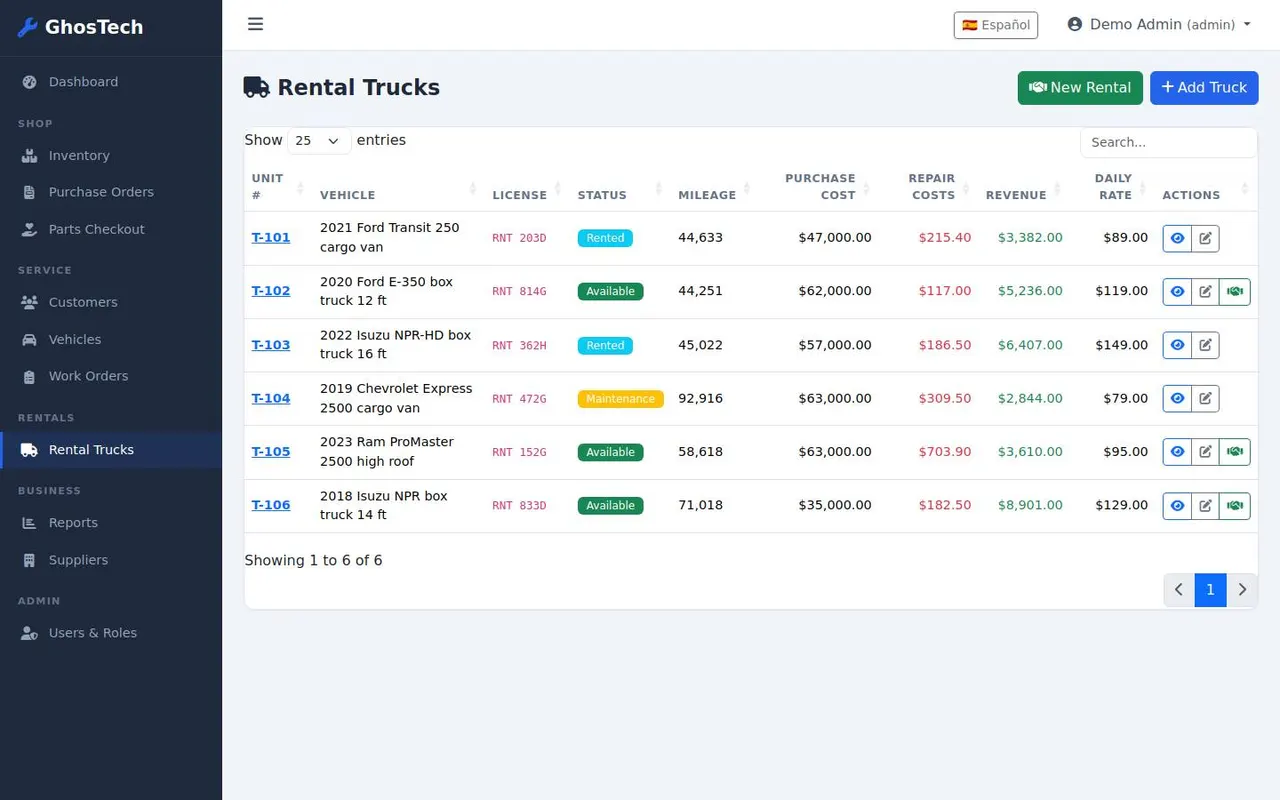This screenshot has height=800, width=1280.
Task: Open the T-106 unit link
Action: [271, 505]
